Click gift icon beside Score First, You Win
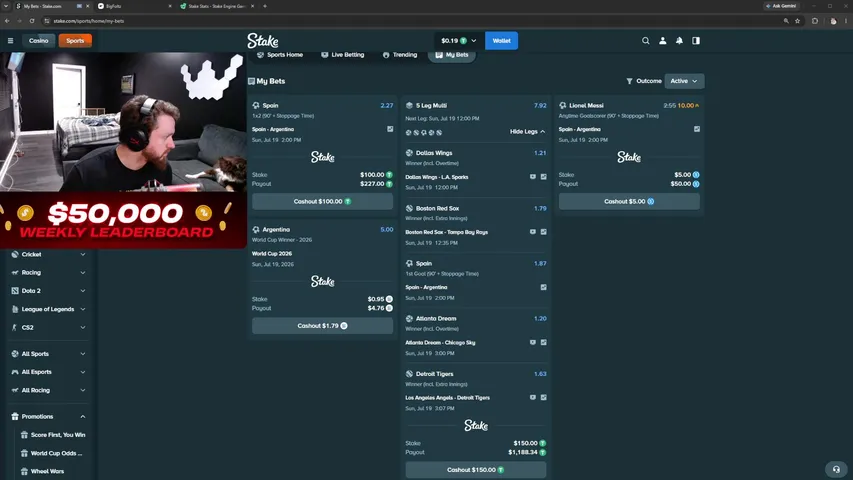 24,435
